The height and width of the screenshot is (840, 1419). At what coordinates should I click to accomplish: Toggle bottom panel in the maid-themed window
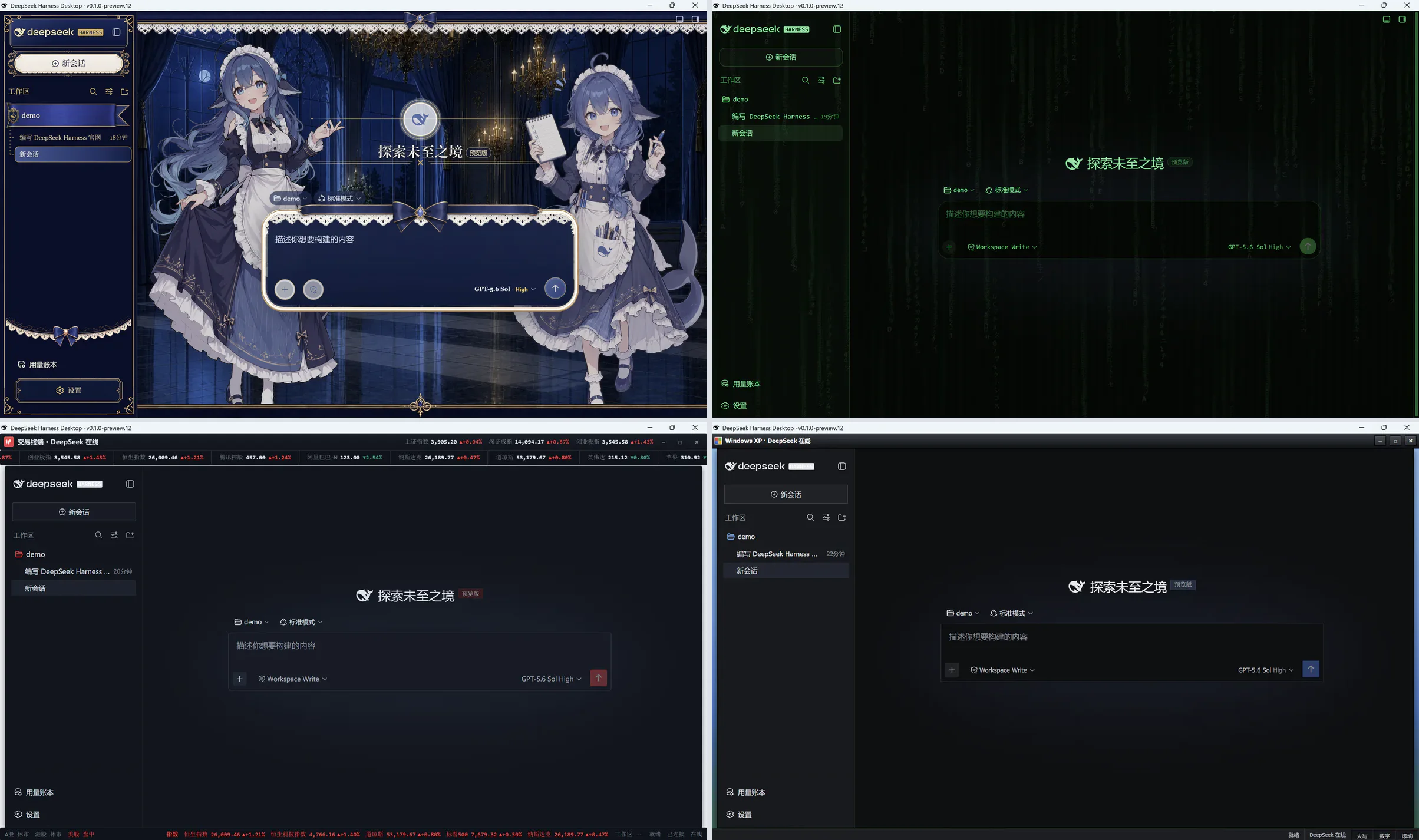679,19
